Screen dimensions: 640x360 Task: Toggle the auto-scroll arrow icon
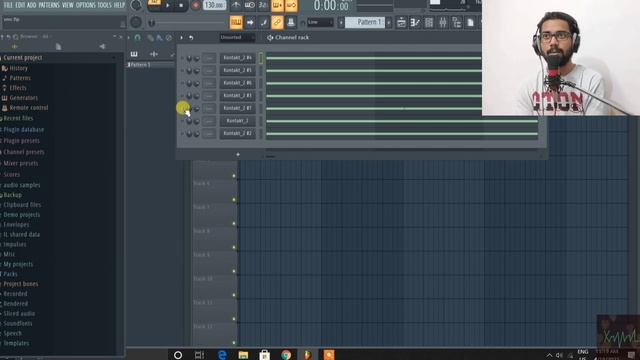[x=250, y=22]
